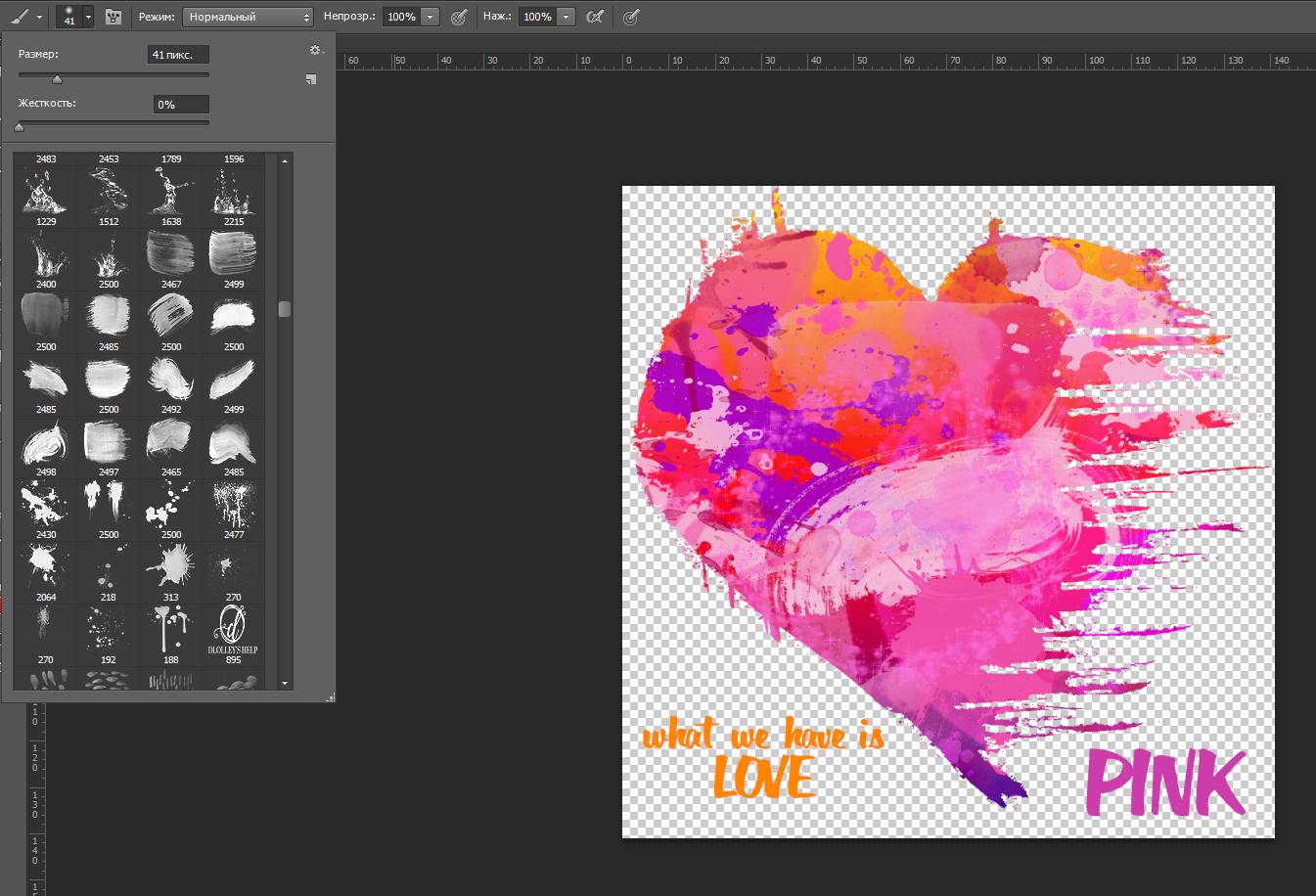Viewport: 1316px width, 896px height.
Task: Click the brush size 41 пикс. field
Action: (x=178, y=55)
